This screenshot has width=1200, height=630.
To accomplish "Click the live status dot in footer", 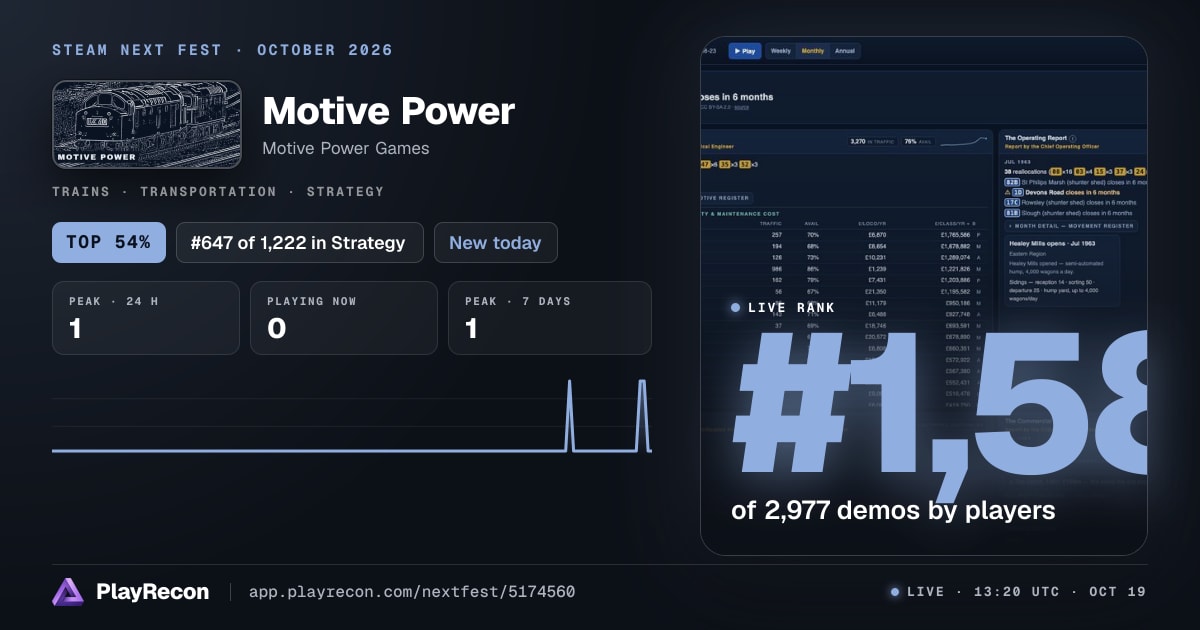I will click(x=895, y=592).
